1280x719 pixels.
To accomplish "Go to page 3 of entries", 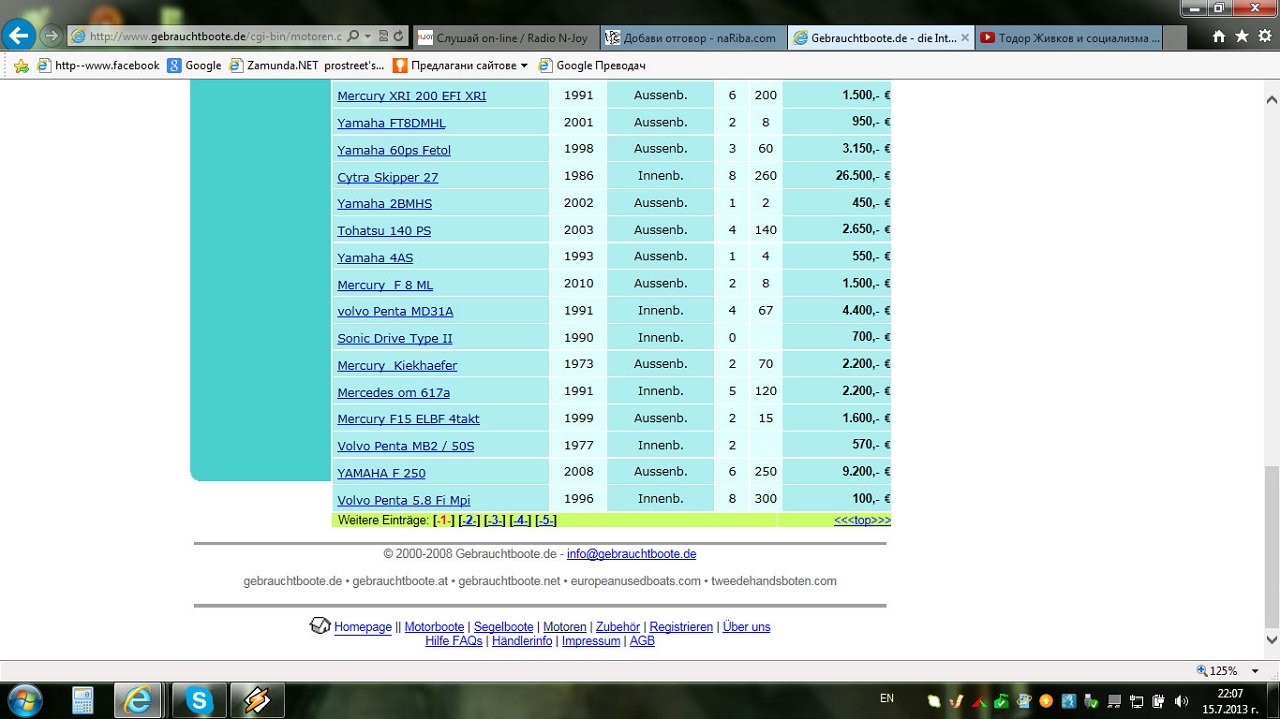I will click(494, 520).
